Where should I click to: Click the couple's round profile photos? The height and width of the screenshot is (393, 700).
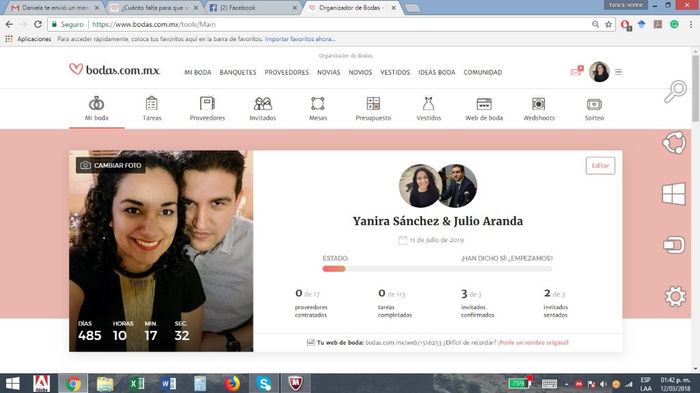point(438,186)
